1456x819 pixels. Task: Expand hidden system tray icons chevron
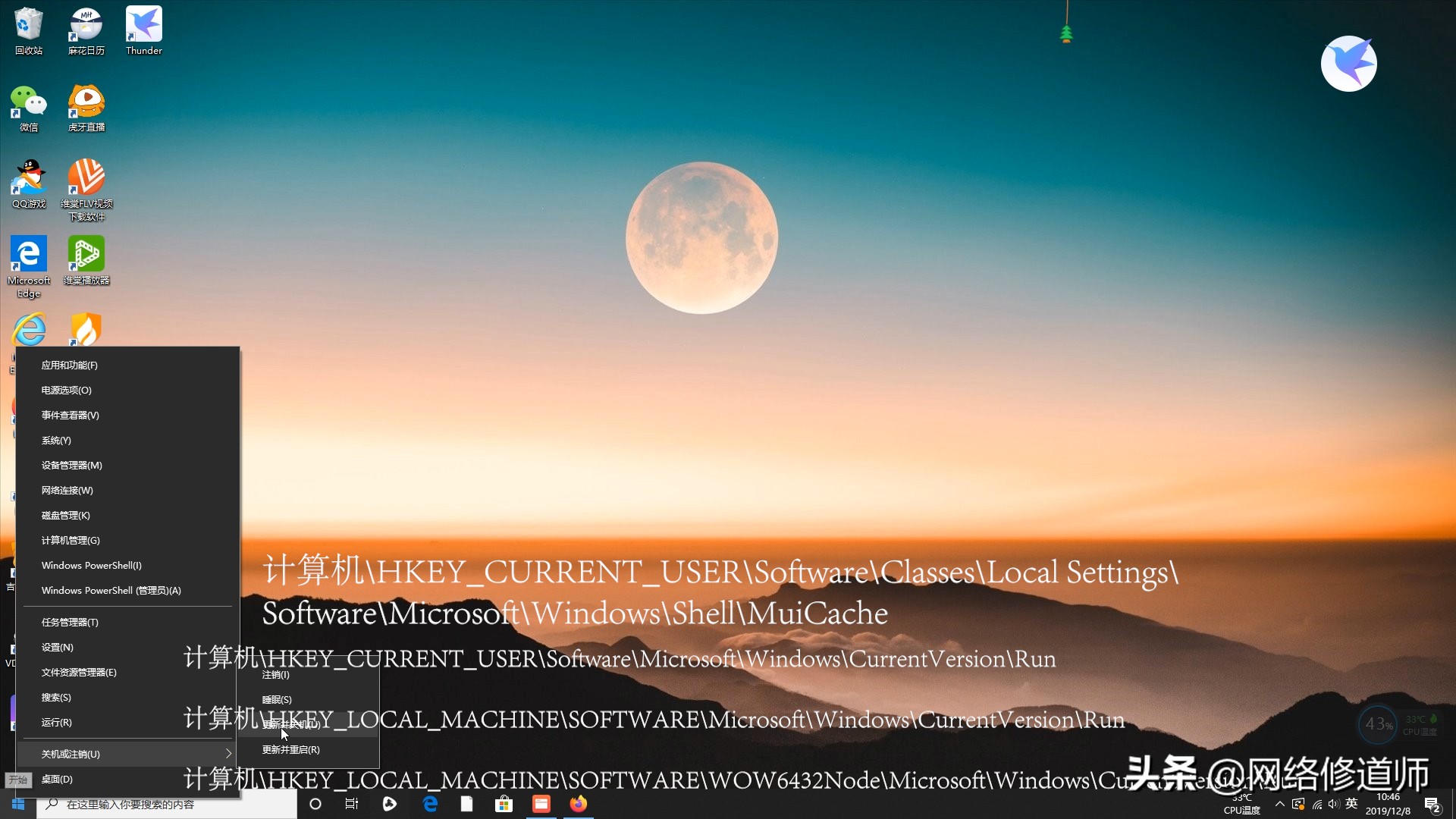pyautogui.click(x=1280, y=804)
